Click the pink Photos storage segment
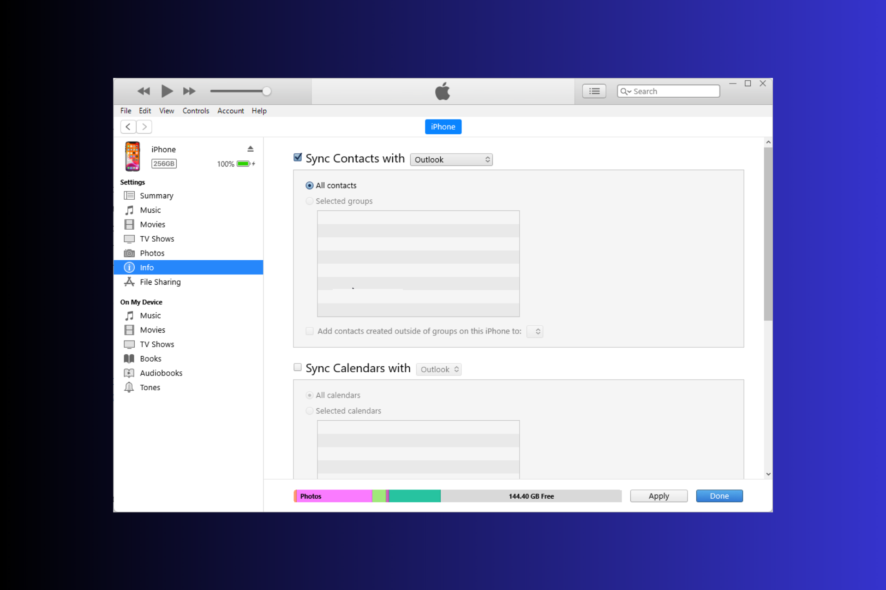 pyautogui.click(x=333, y=496)
